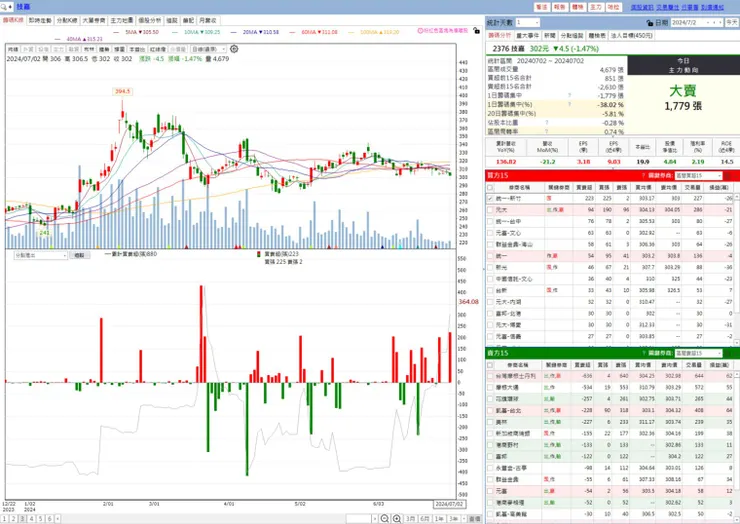
Task: Click the next-day arrow in the date field
Action: click(720, 23)
